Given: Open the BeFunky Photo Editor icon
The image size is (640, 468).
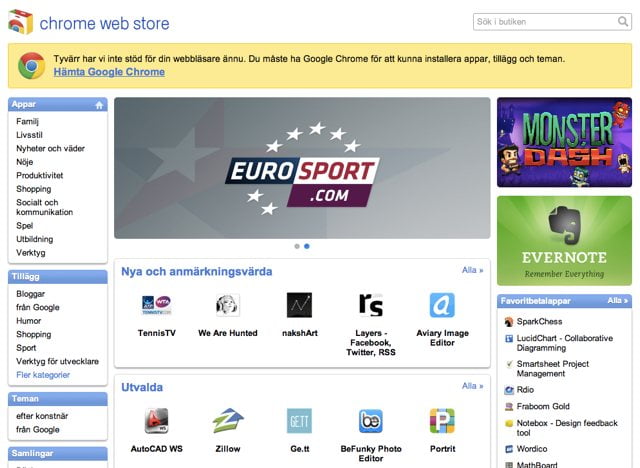Looking at the screenshot, I should pyautogui.click(x=371, y=421).
